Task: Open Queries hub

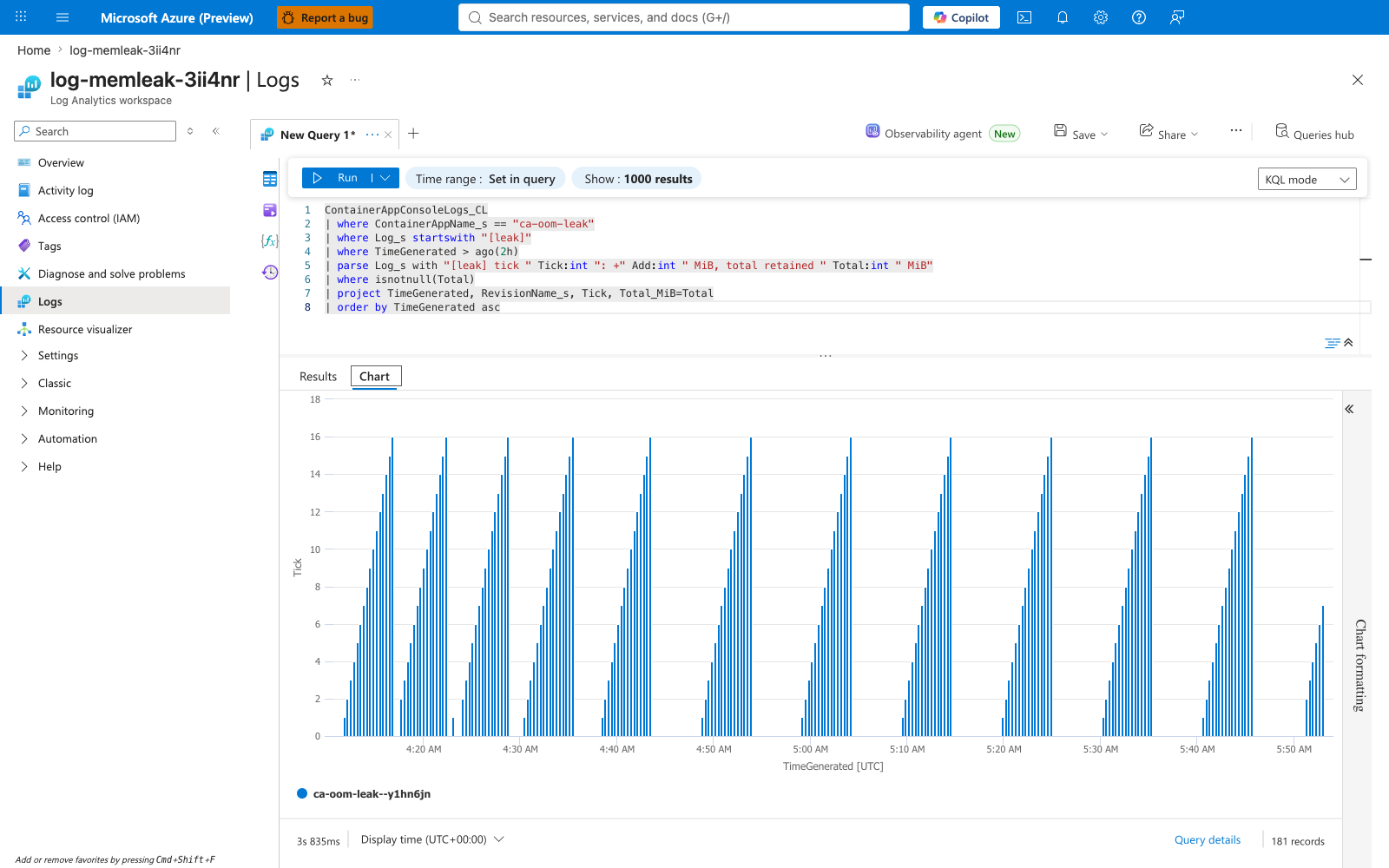Action: [x=1314, y=134]
